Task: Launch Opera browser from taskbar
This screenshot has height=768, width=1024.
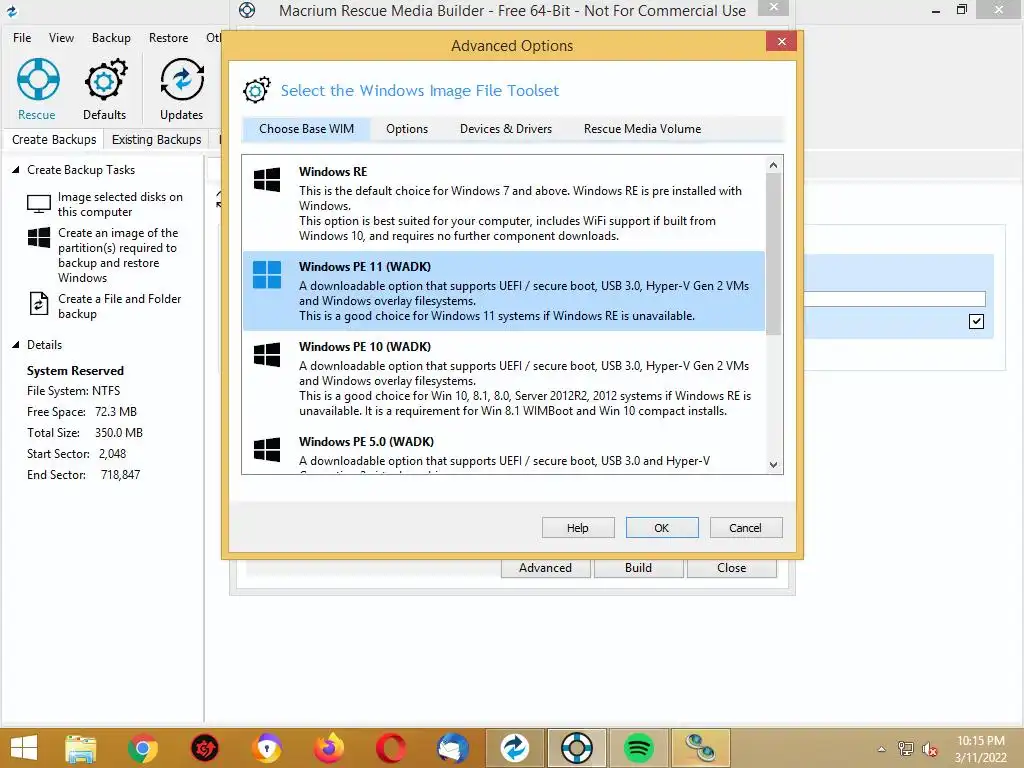Action: 391,748
